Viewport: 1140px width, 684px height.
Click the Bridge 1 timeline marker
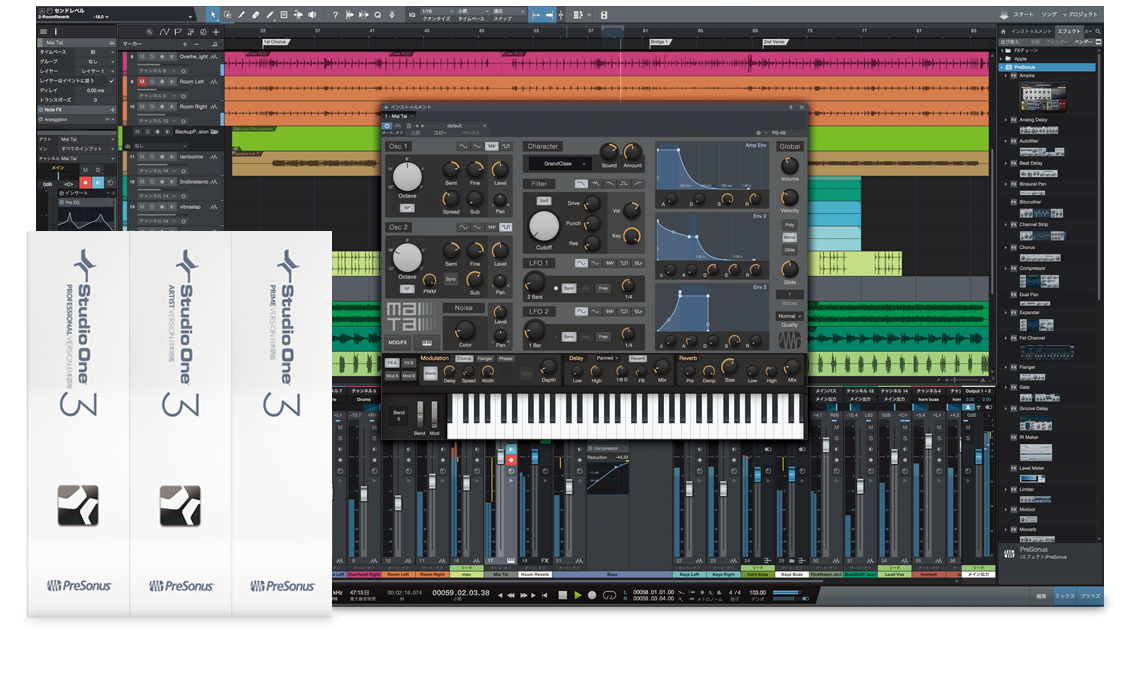click(659, 42)
